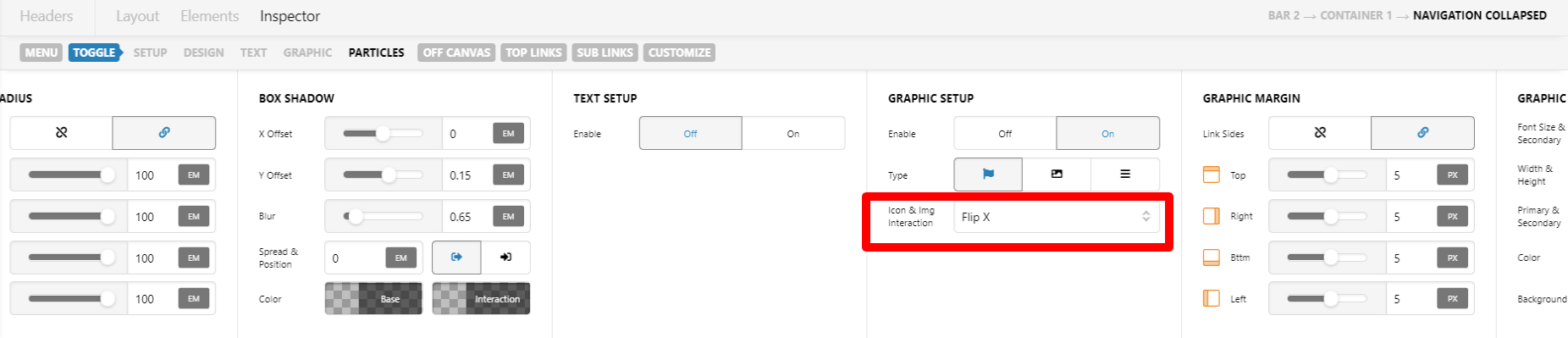Image resolution: width=1568 pixels, height=338 pixels.
Task: Choose the inset box shadow position icon
Action: click(505, 258)
